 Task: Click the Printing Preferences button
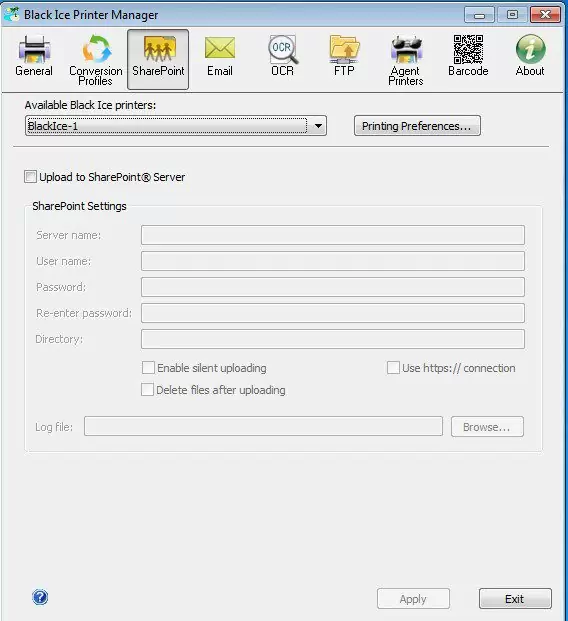pyautogui.click(x=417, y=126)
